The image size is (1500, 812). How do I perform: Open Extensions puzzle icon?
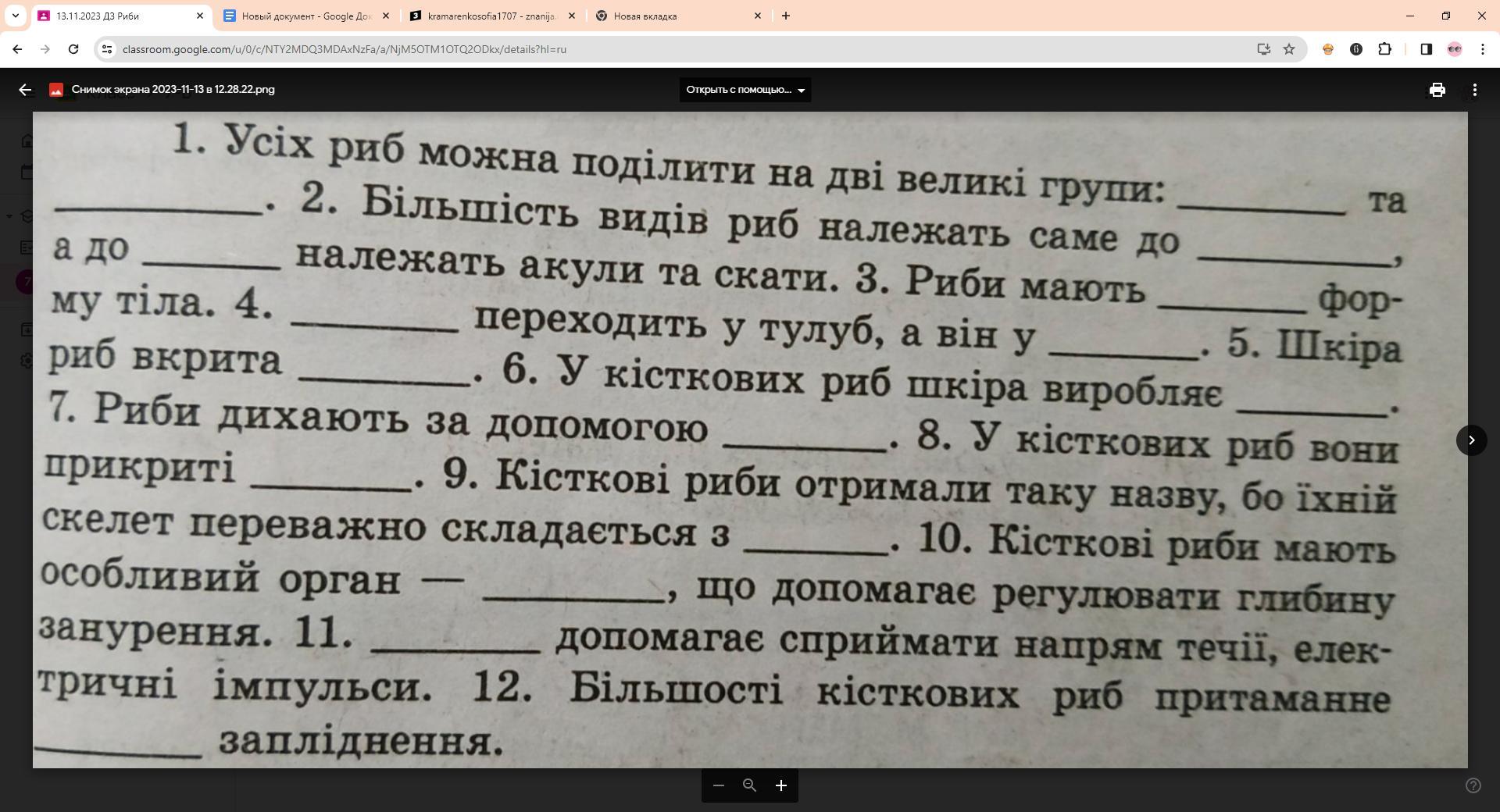(1384, 49)
